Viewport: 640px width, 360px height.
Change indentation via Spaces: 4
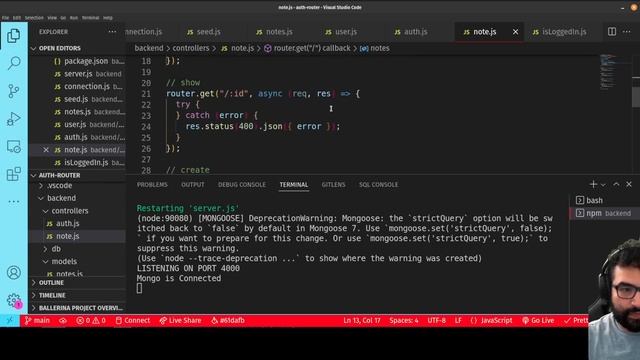(x=404, y=320)
